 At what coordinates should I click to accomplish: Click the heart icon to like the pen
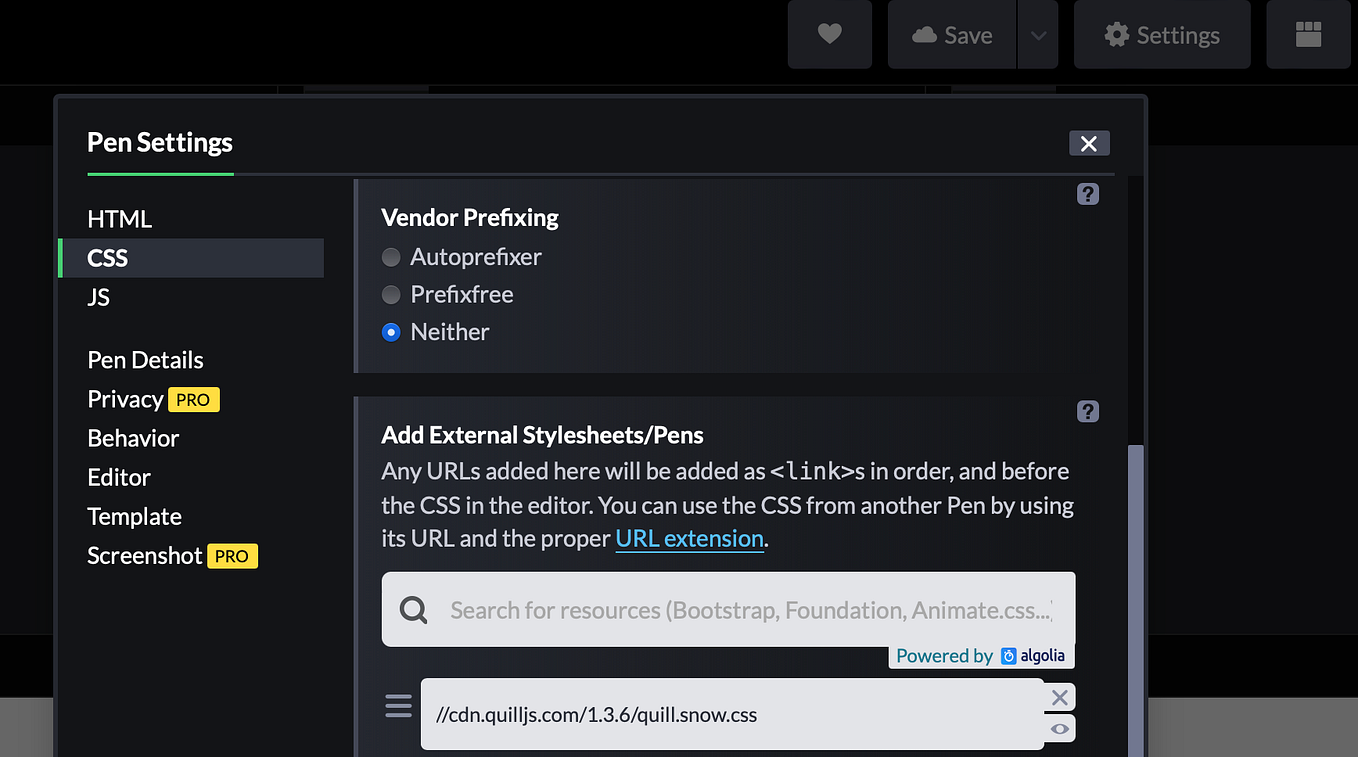coord(829,34)
